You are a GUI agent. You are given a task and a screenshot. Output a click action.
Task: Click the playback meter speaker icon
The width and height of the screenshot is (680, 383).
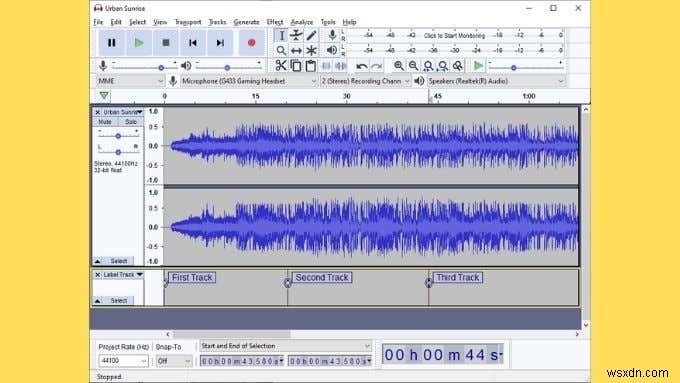pyautogui.click(x=332, y=50)
